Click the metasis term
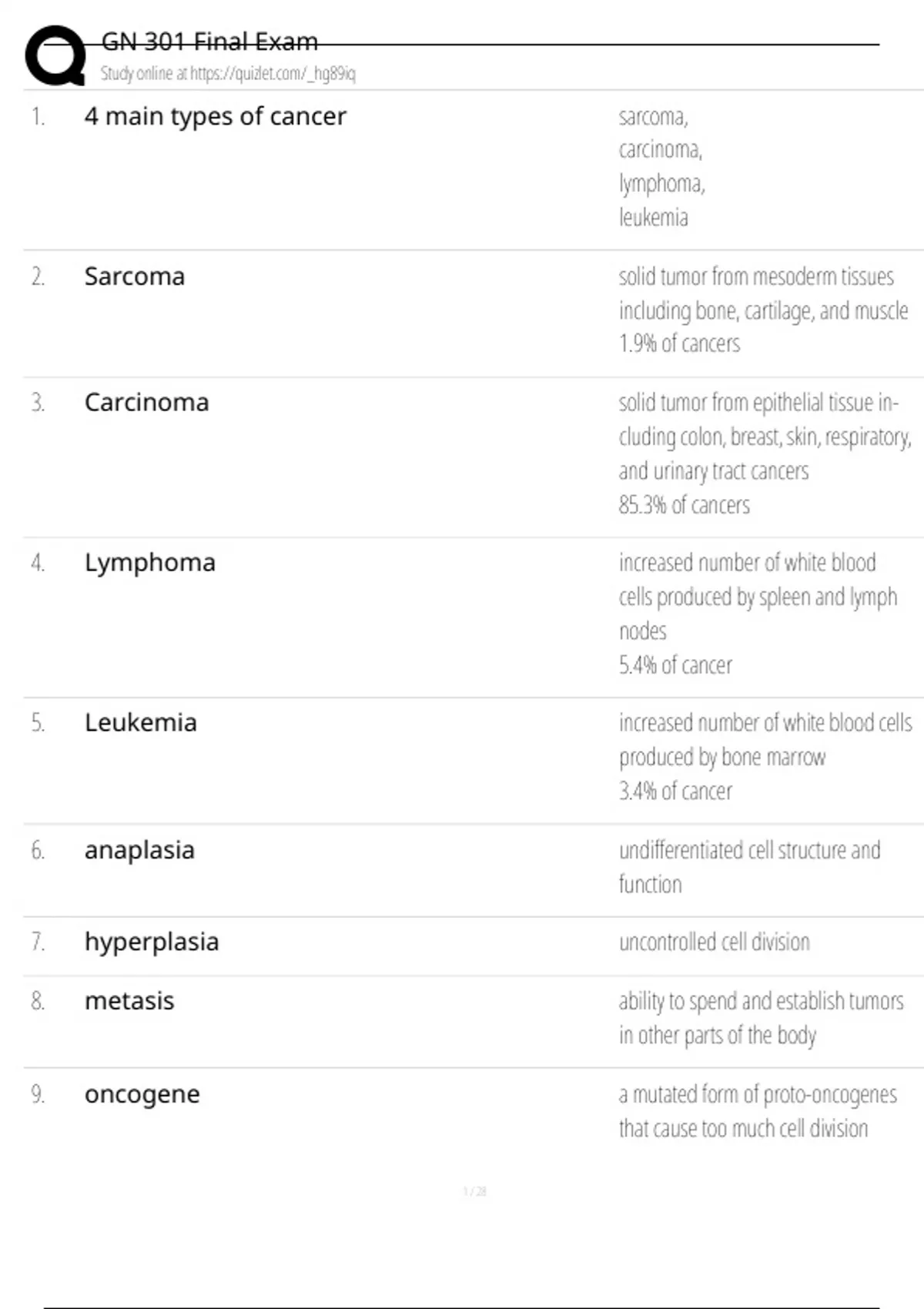 click(x=129, y=1001)
